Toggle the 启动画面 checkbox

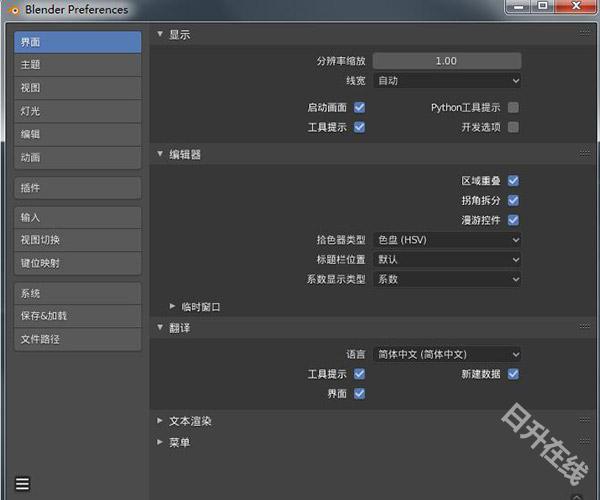[x=359, y=107]
